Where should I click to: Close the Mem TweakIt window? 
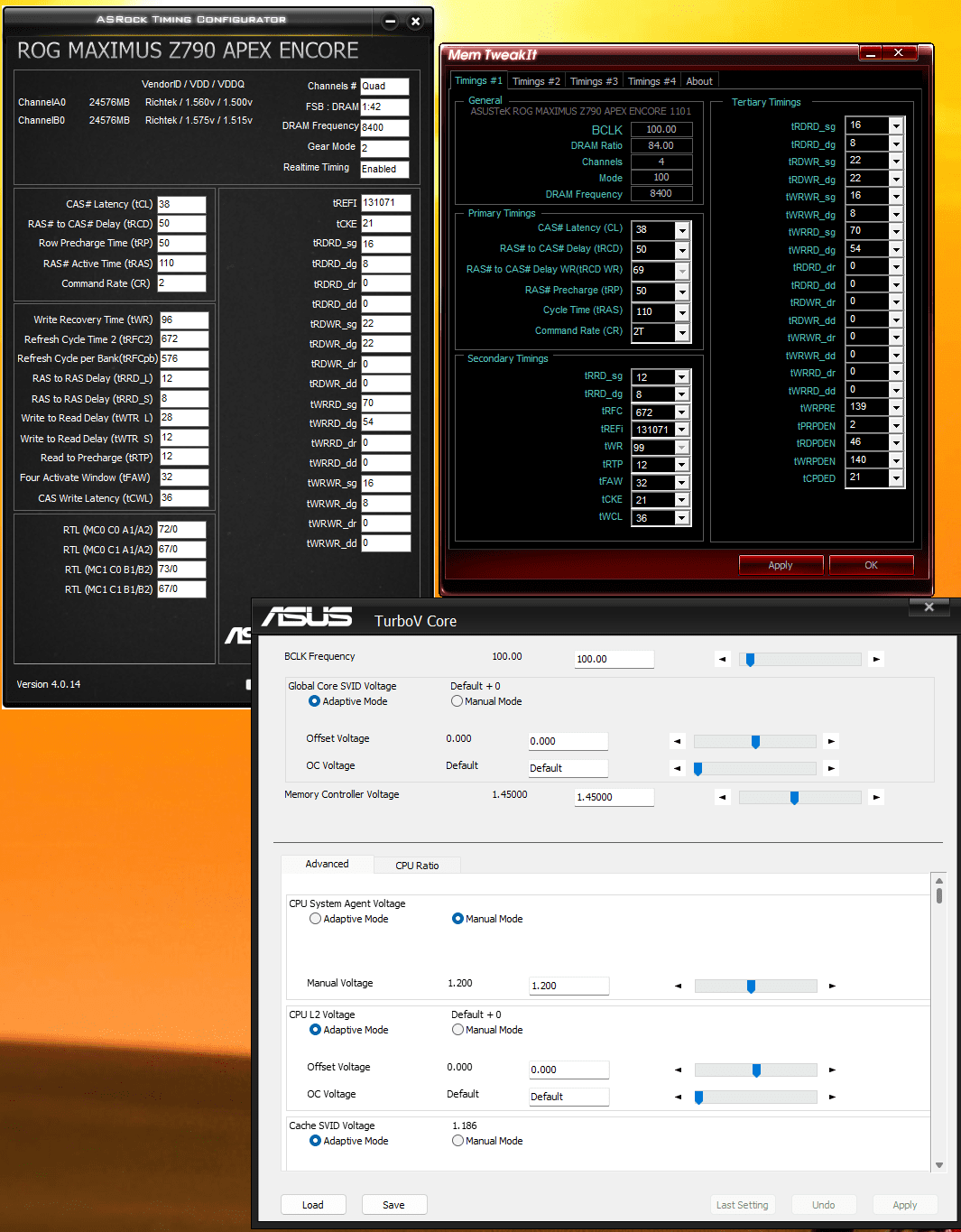click(x=899, y=53)
